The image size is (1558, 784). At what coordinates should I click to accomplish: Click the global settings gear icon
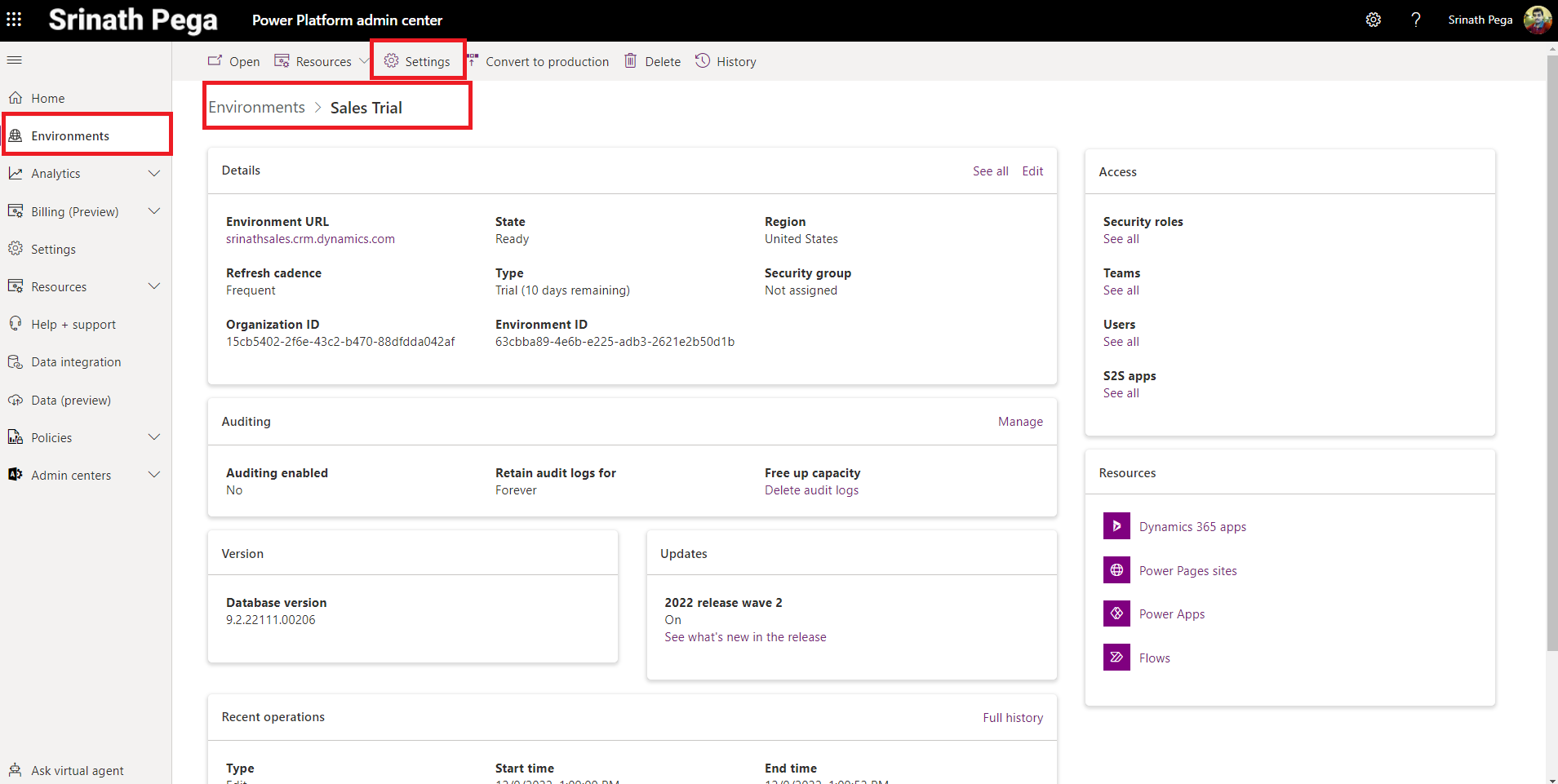1374,20
